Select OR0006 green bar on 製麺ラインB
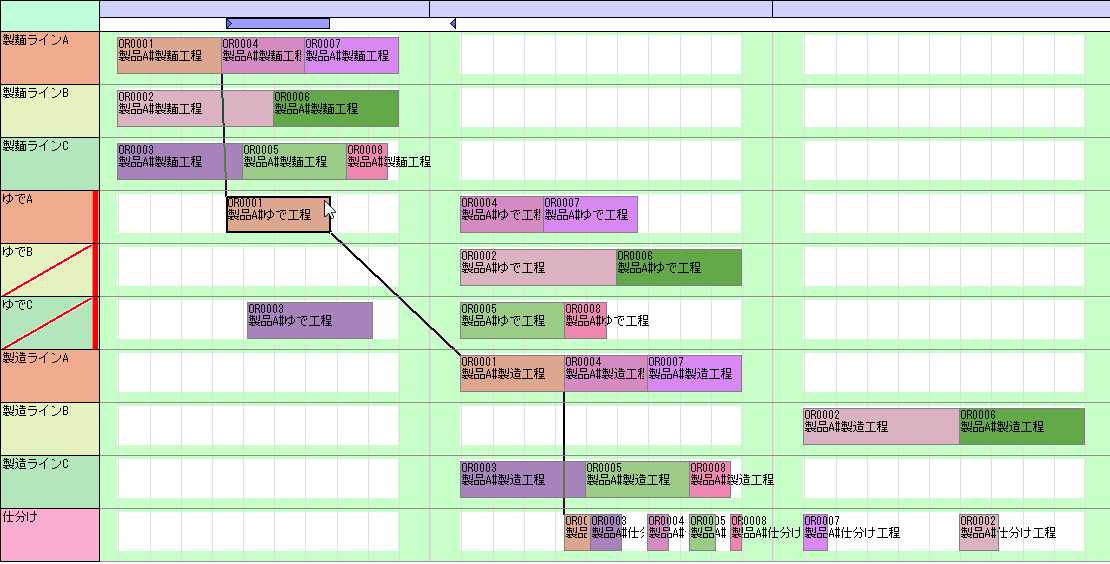 (335, 109)
